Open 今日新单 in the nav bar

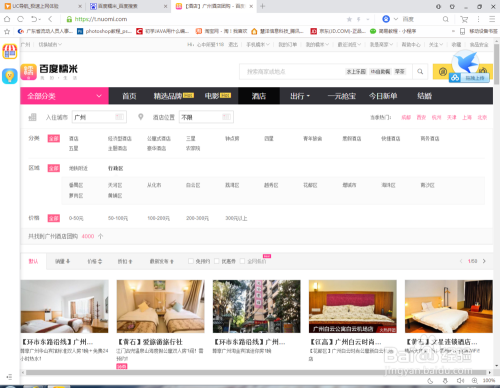coord(383,96)
